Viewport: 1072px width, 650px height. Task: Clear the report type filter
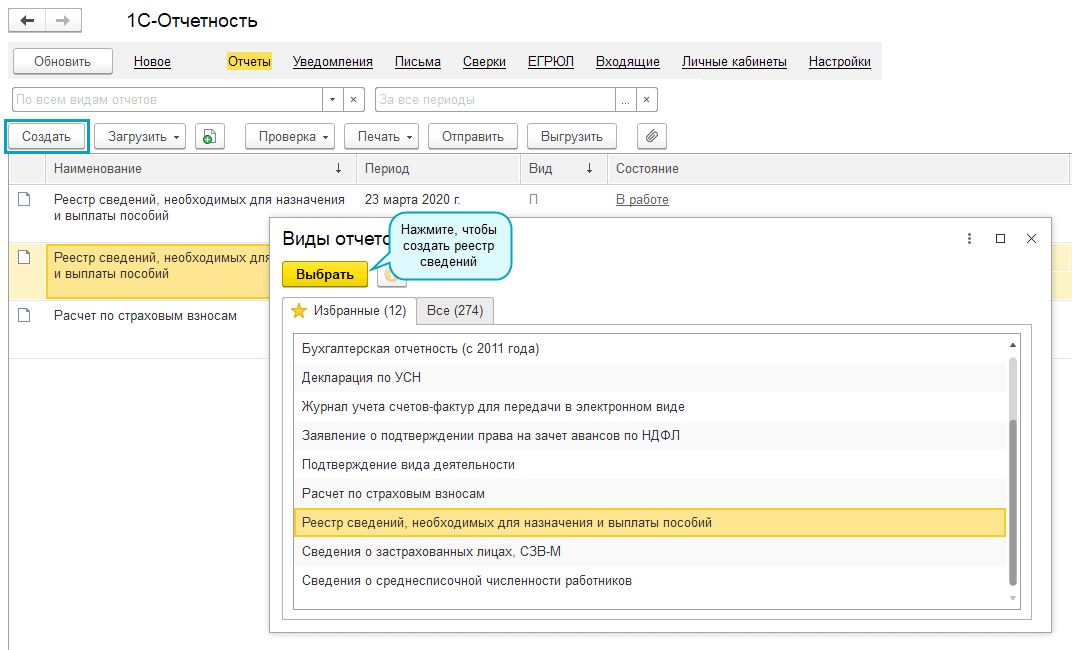coord(353,100)
